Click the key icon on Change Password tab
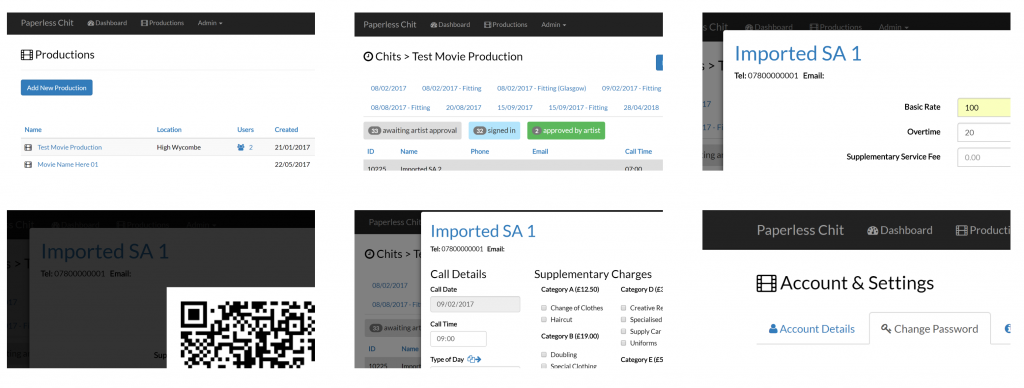Viewport: 1024px width, 388px height. point(886,329)
